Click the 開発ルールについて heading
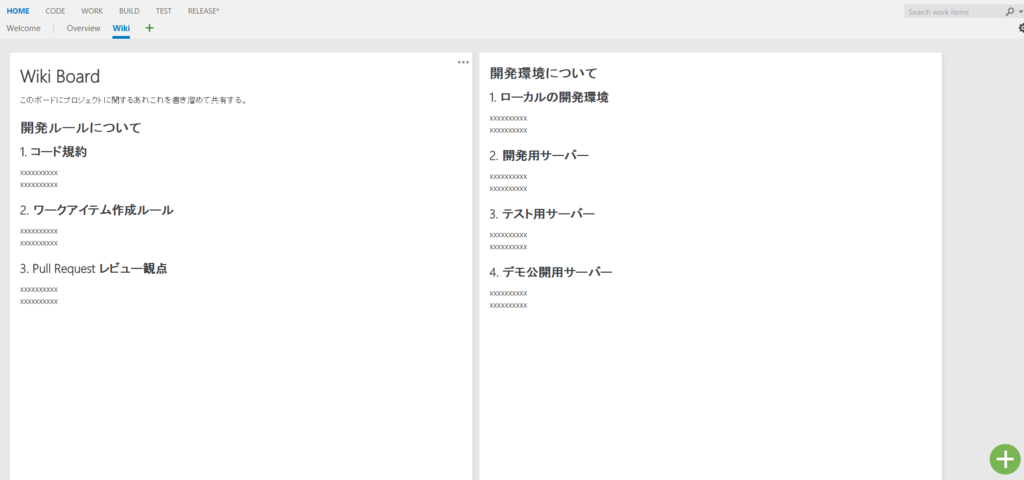Screen dimensions: 1024x480 pos(81,127)
